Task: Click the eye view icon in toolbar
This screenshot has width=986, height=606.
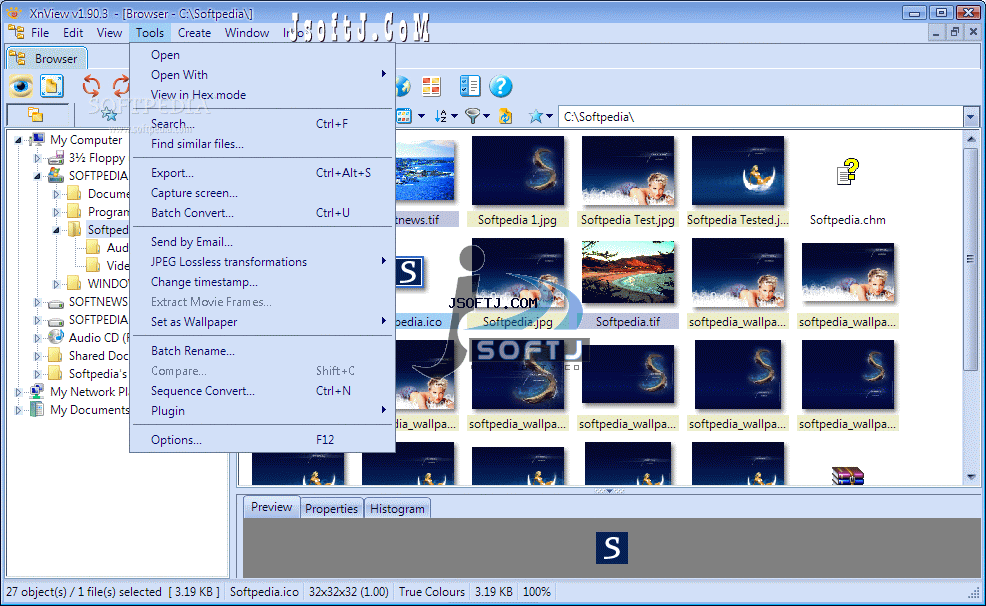Action: 21,85
